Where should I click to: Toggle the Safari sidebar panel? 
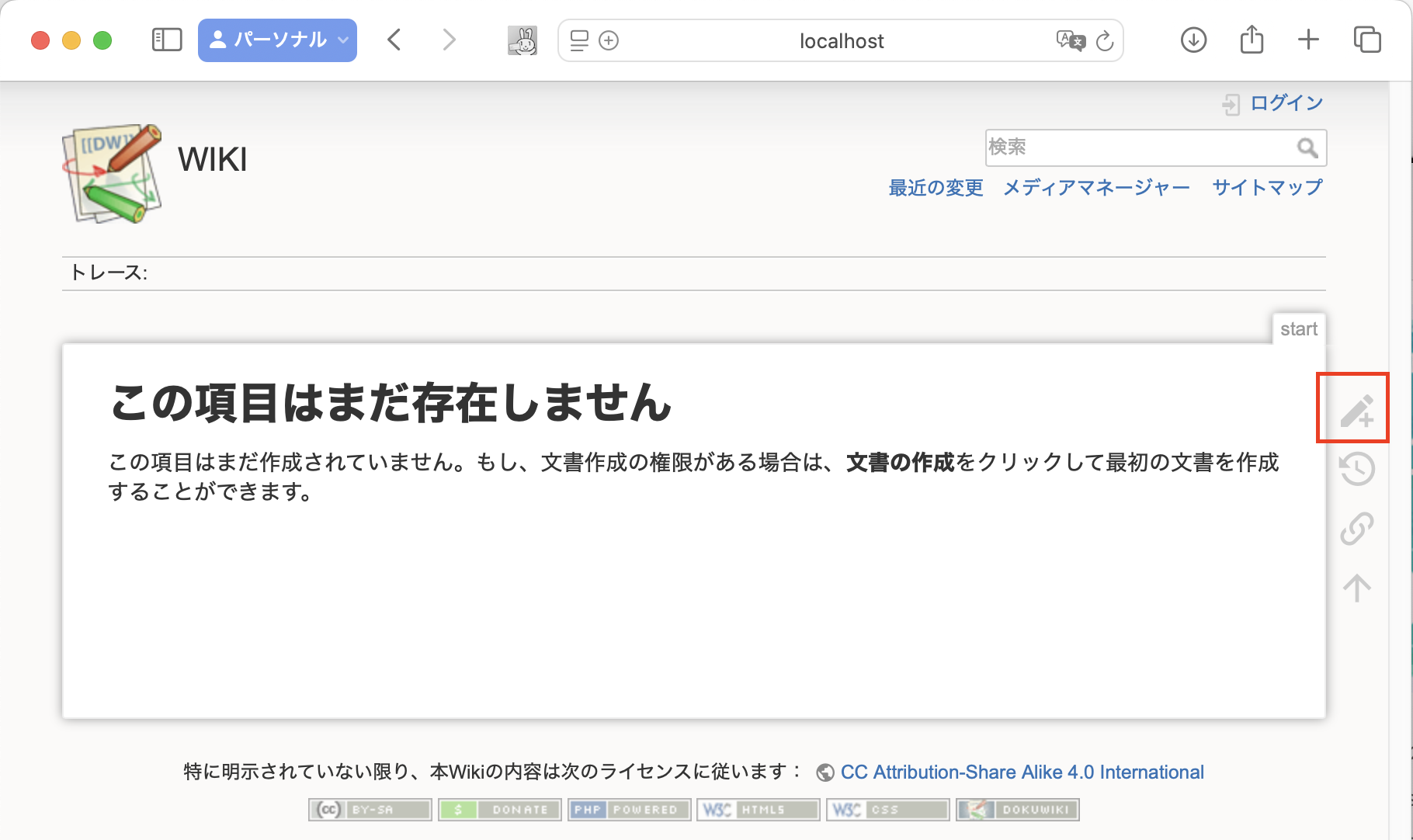[x=166, y=40]
